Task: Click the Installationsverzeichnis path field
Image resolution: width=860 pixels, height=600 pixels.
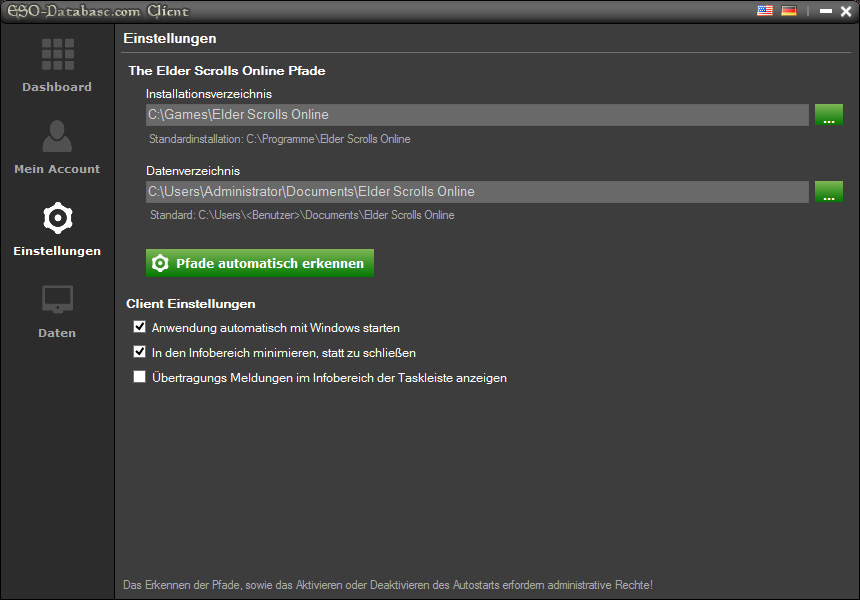Action: tap(477, 115)
